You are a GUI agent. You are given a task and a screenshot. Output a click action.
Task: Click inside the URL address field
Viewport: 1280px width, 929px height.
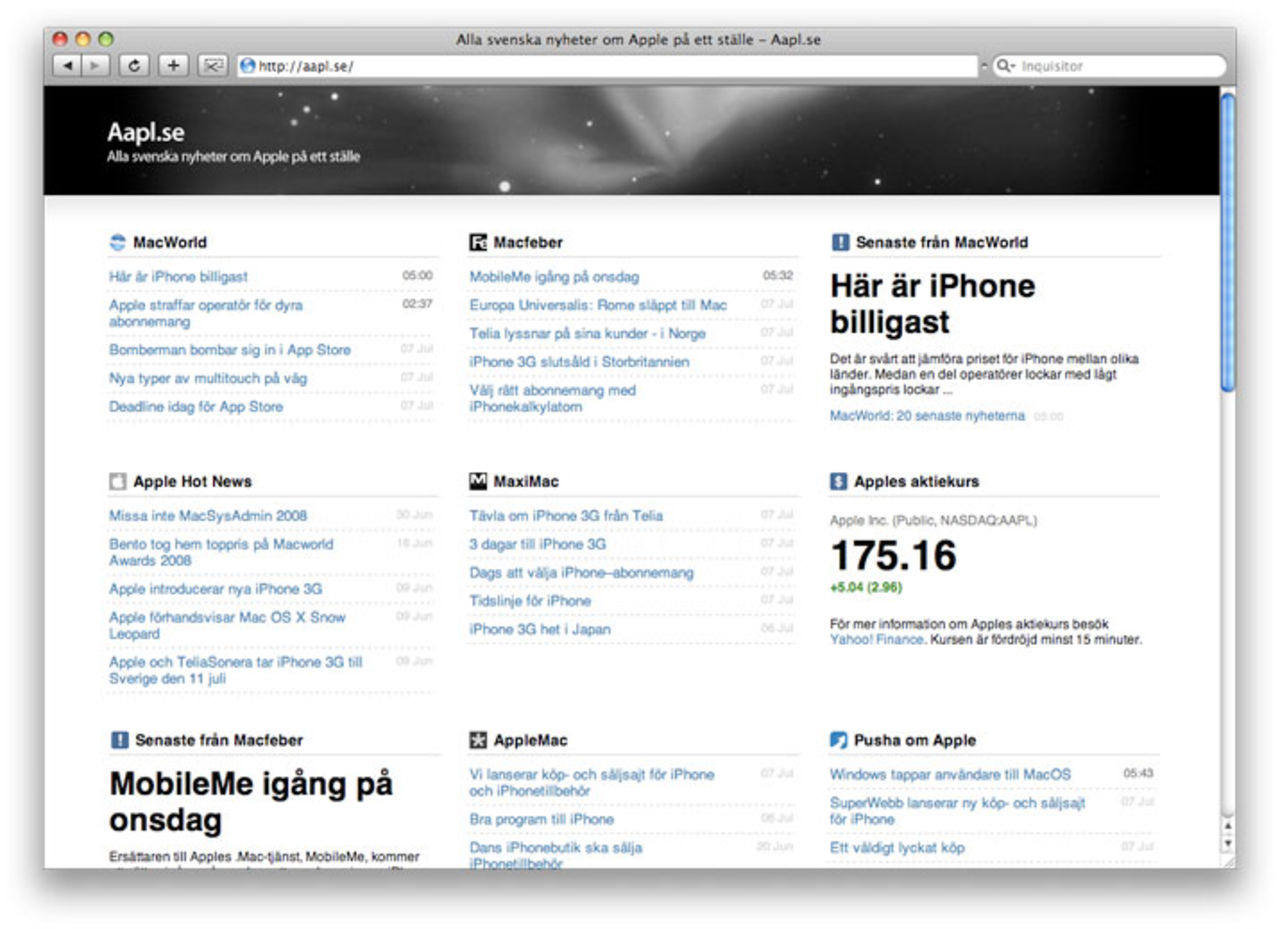500,65
